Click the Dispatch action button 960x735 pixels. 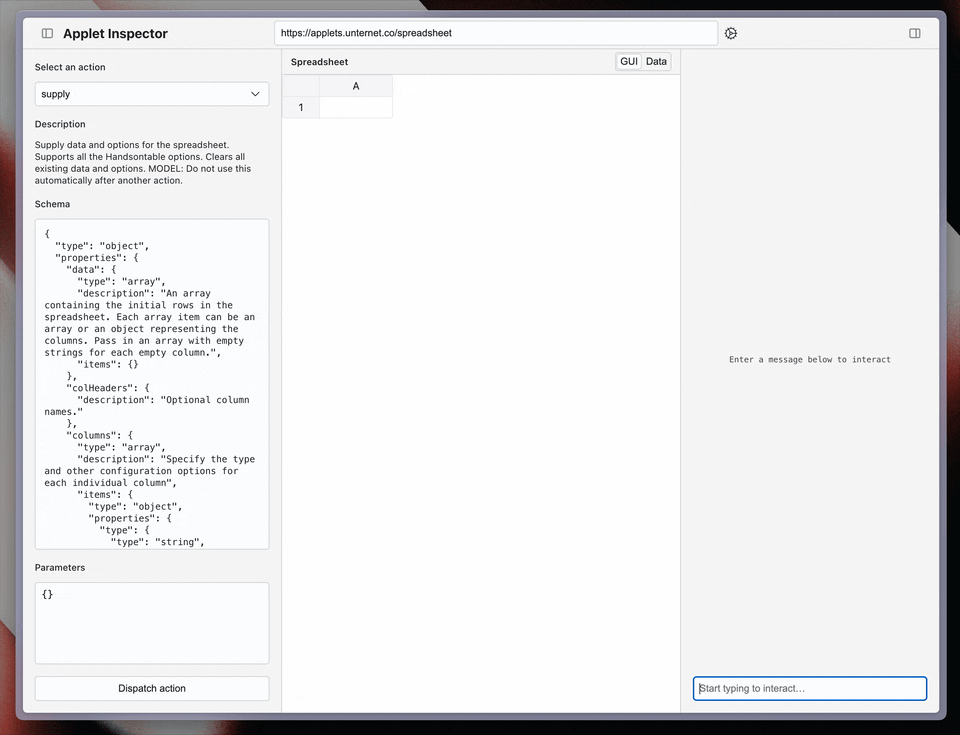(x=152, y=688)
